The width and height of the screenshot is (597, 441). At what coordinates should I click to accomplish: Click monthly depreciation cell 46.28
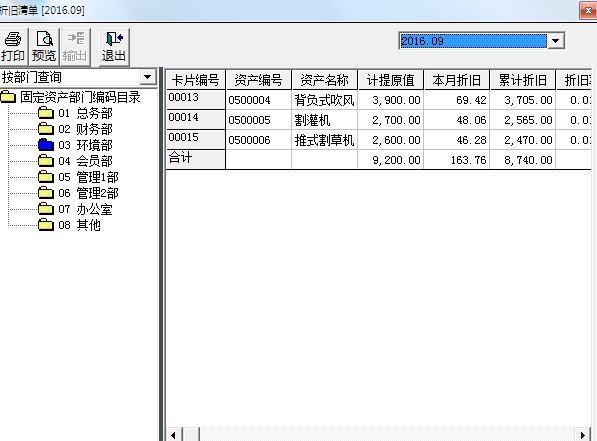pyautogui.click(x=457, y=140)
